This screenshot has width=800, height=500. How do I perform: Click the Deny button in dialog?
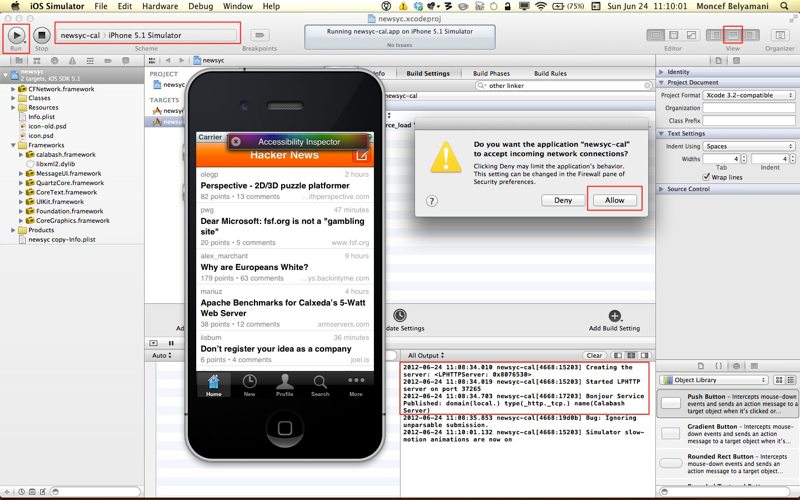pos(562,200)
